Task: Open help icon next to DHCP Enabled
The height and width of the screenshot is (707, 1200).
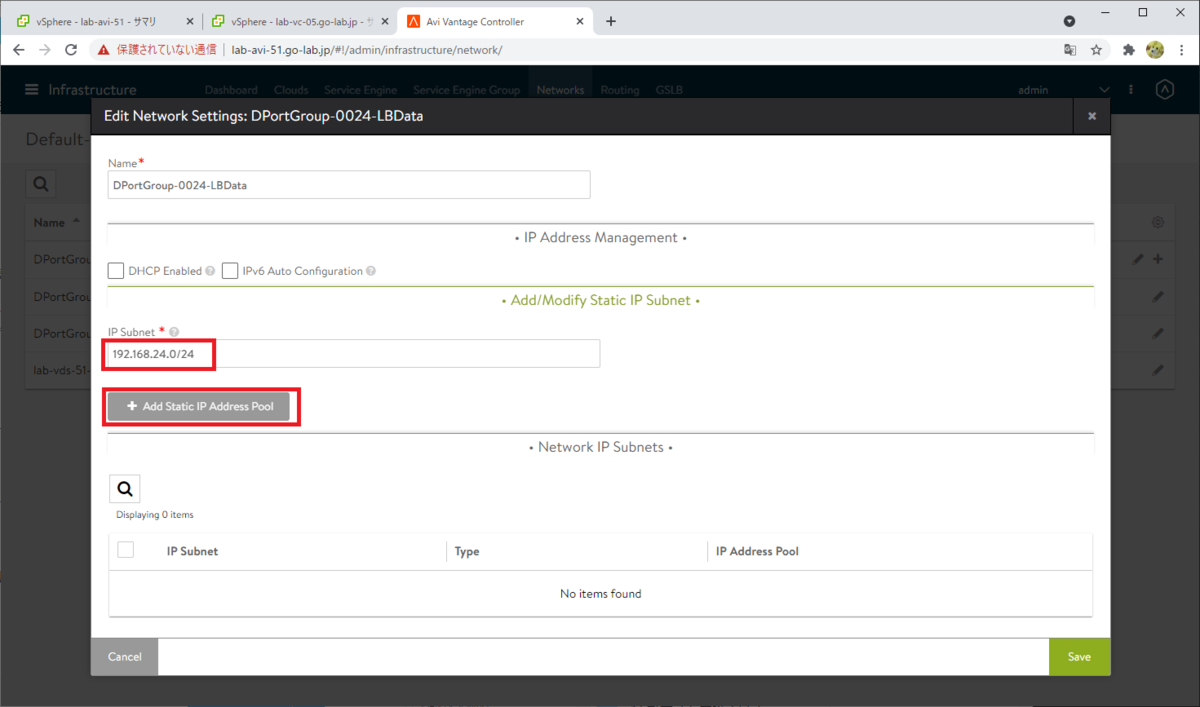Action: point(210,271)
